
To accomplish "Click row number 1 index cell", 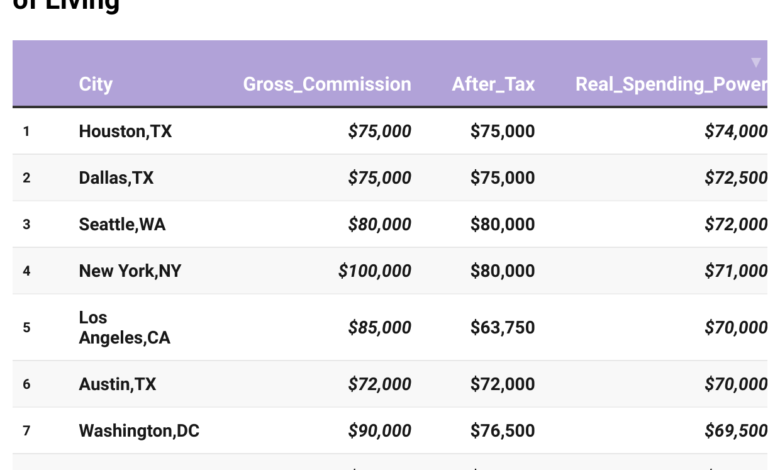I will 27,131.
